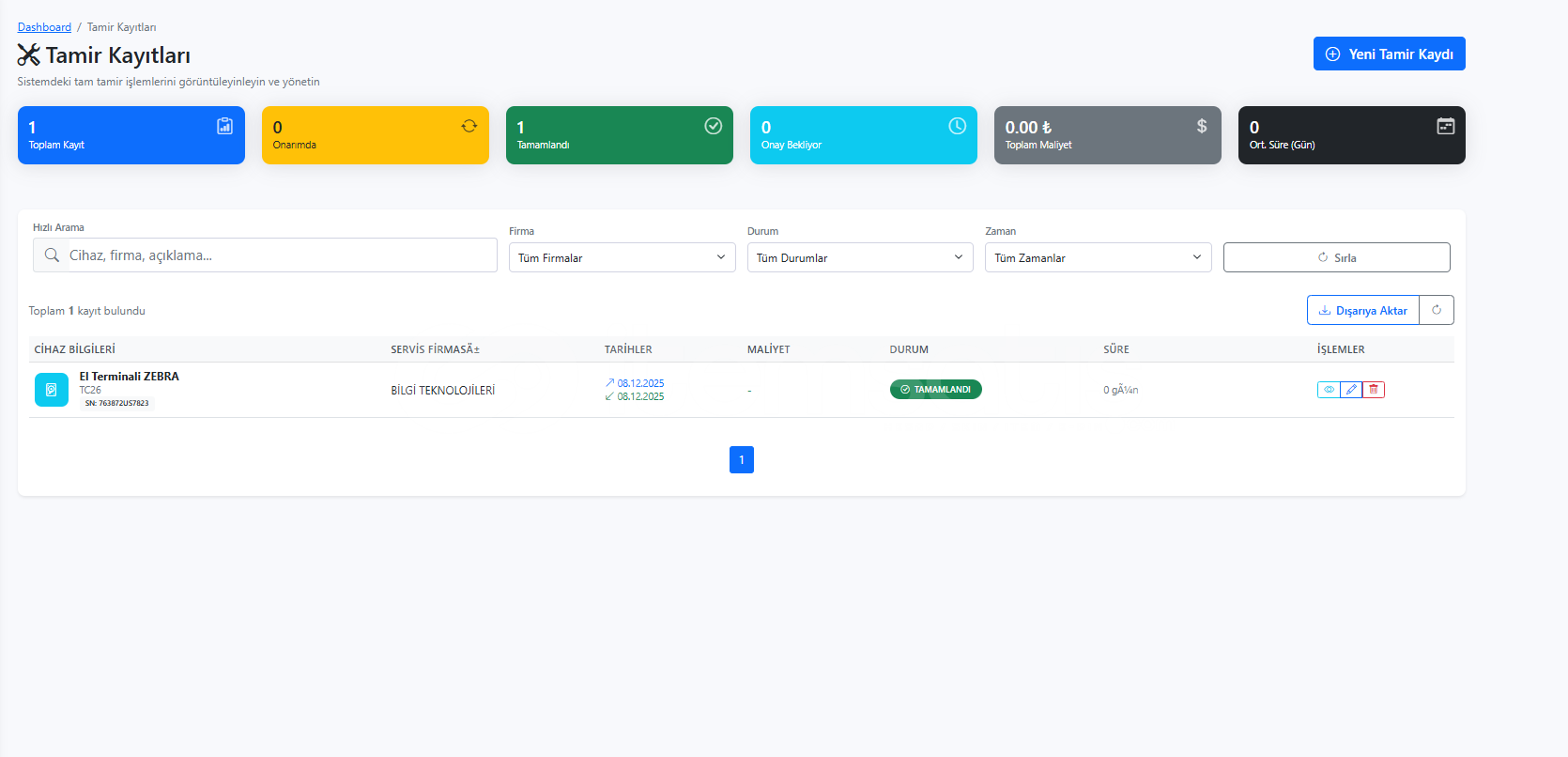
Task: Click the dollar icon on Toplam Maliyet card
Action: point(1202,126)
